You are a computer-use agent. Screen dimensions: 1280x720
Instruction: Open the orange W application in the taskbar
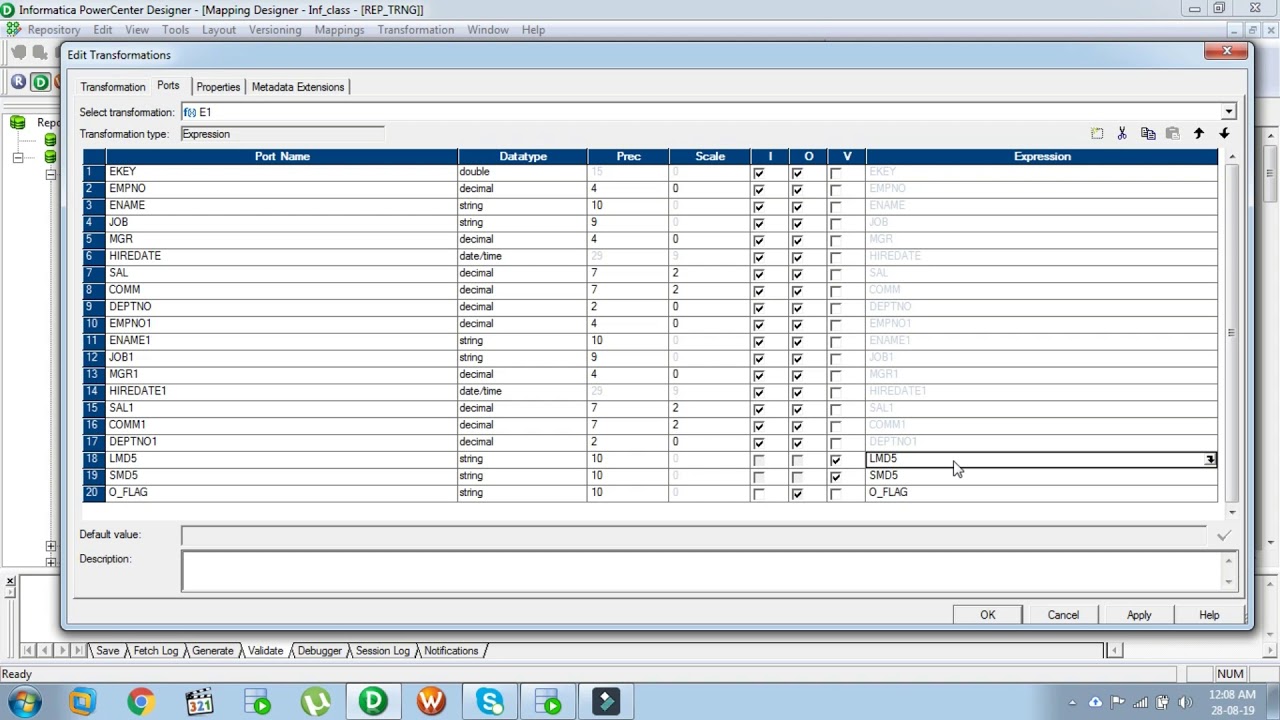click(x=432, y=702)
